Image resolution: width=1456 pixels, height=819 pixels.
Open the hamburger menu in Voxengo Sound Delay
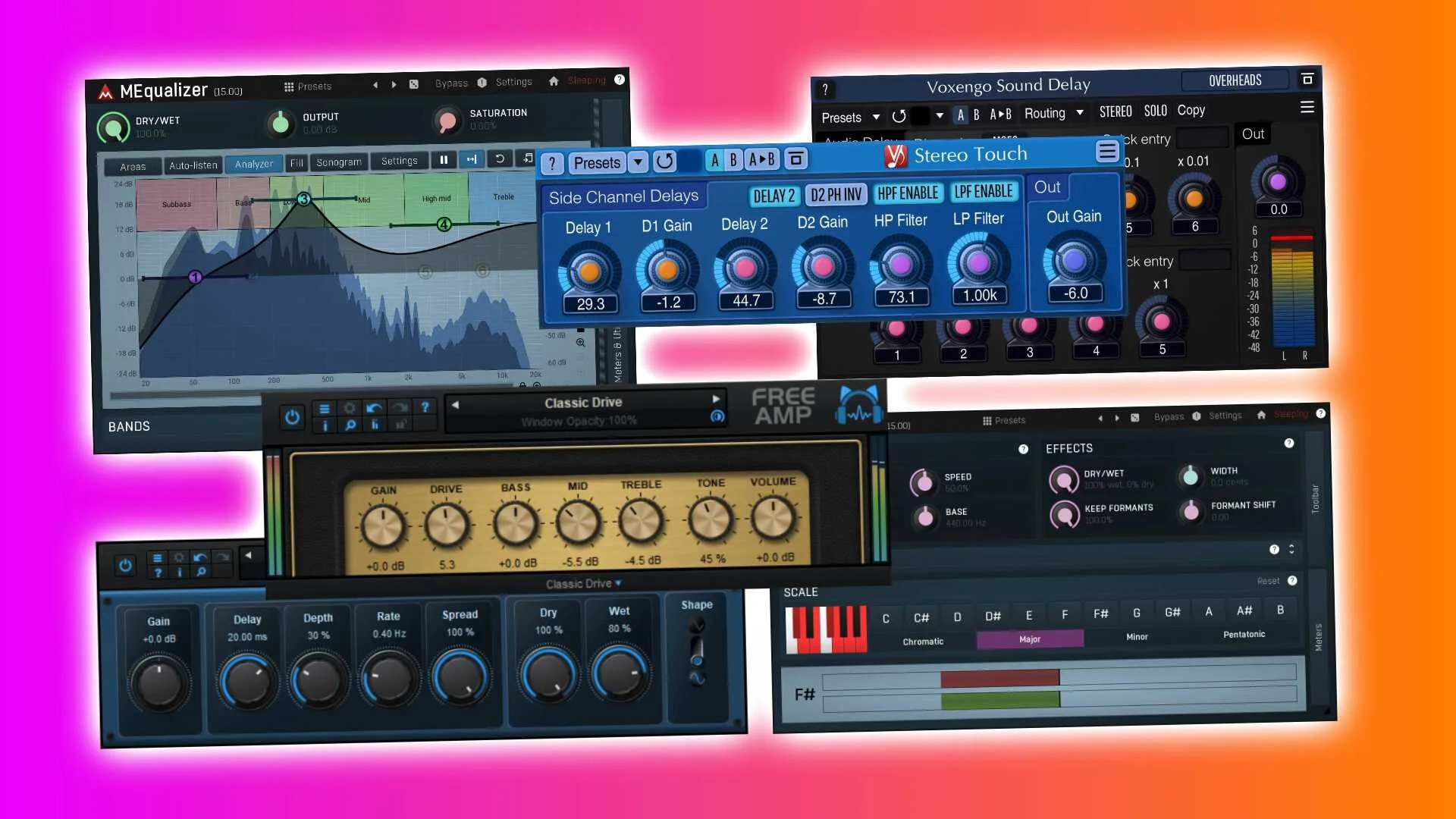1307,108
